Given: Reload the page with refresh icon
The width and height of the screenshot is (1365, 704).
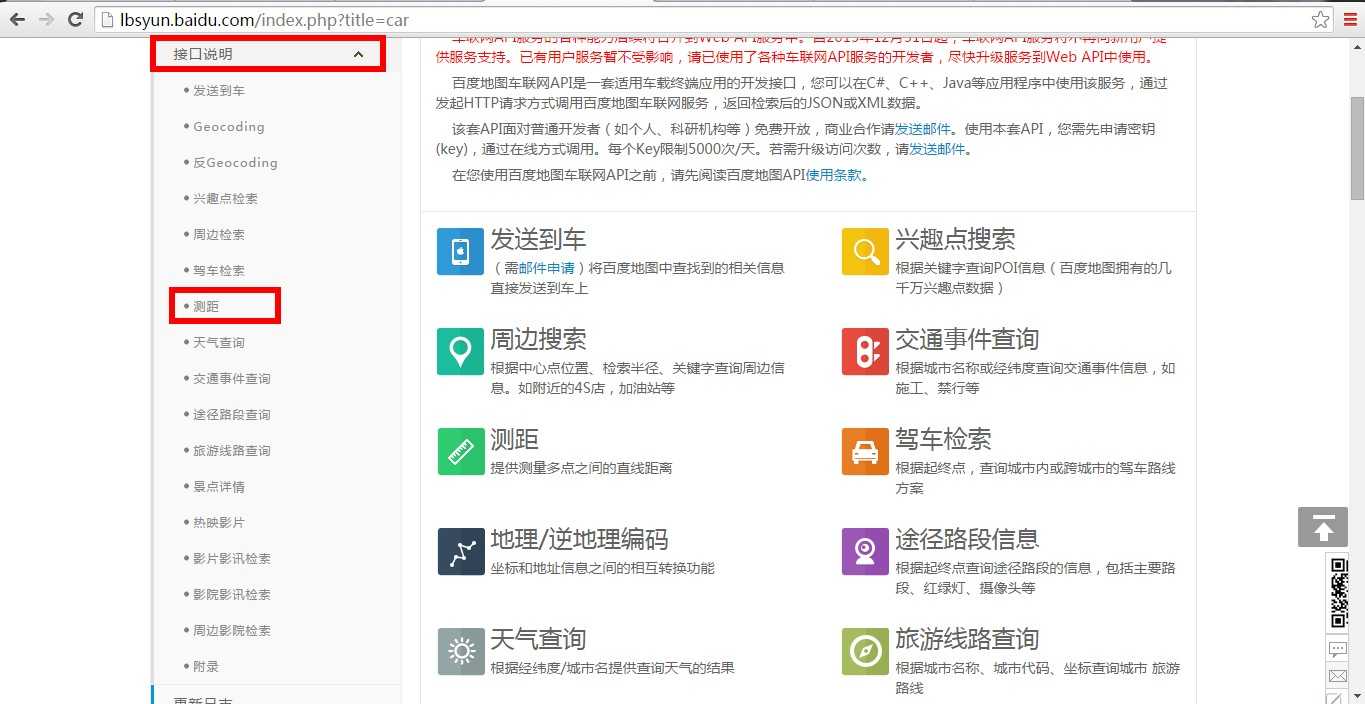Looking at the screenshot, I should pos(75,19).
